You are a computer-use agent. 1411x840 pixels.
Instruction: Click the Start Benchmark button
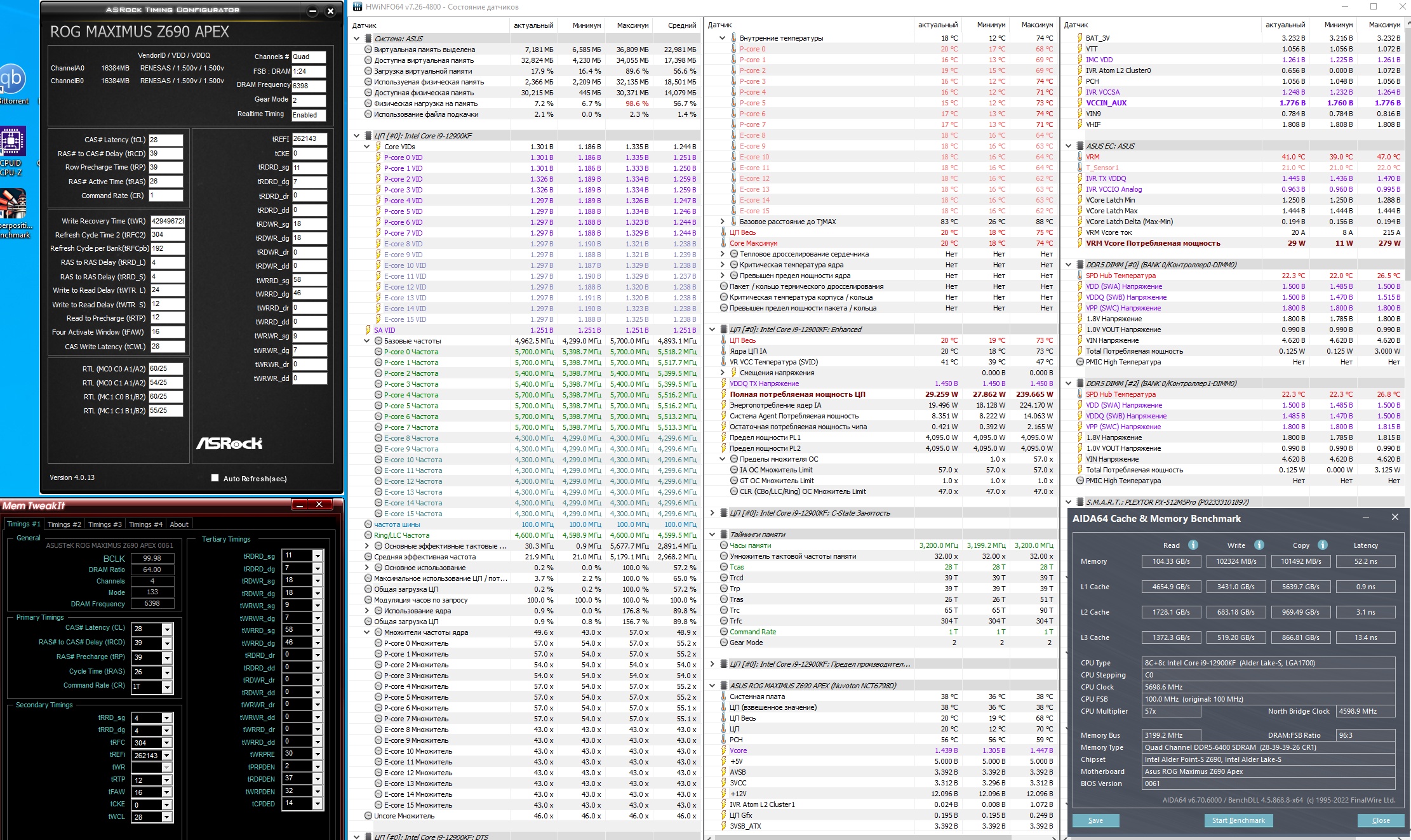pos(1238,820)
